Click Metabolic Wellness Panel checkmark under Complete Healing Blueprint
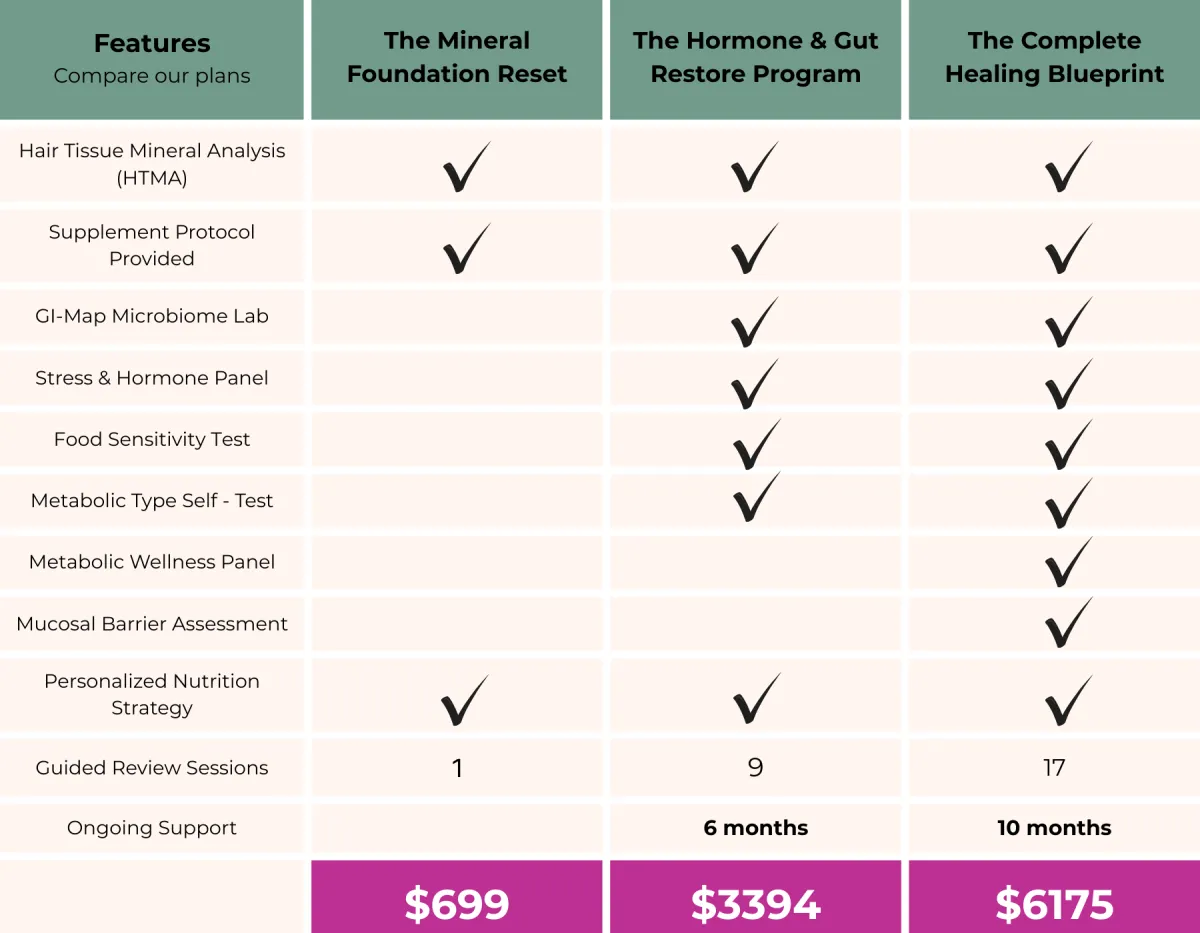 [x=1068, y=563]
